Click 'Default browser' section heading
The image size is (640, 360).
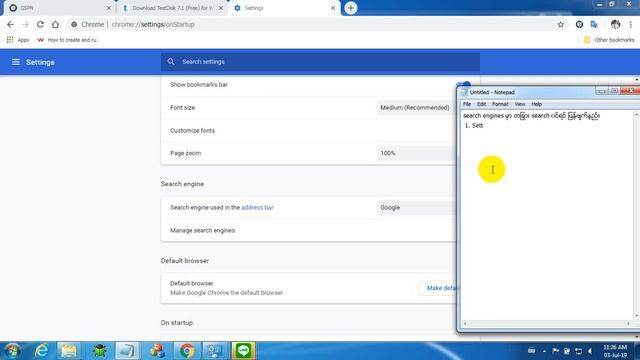[x=184, y=260]
